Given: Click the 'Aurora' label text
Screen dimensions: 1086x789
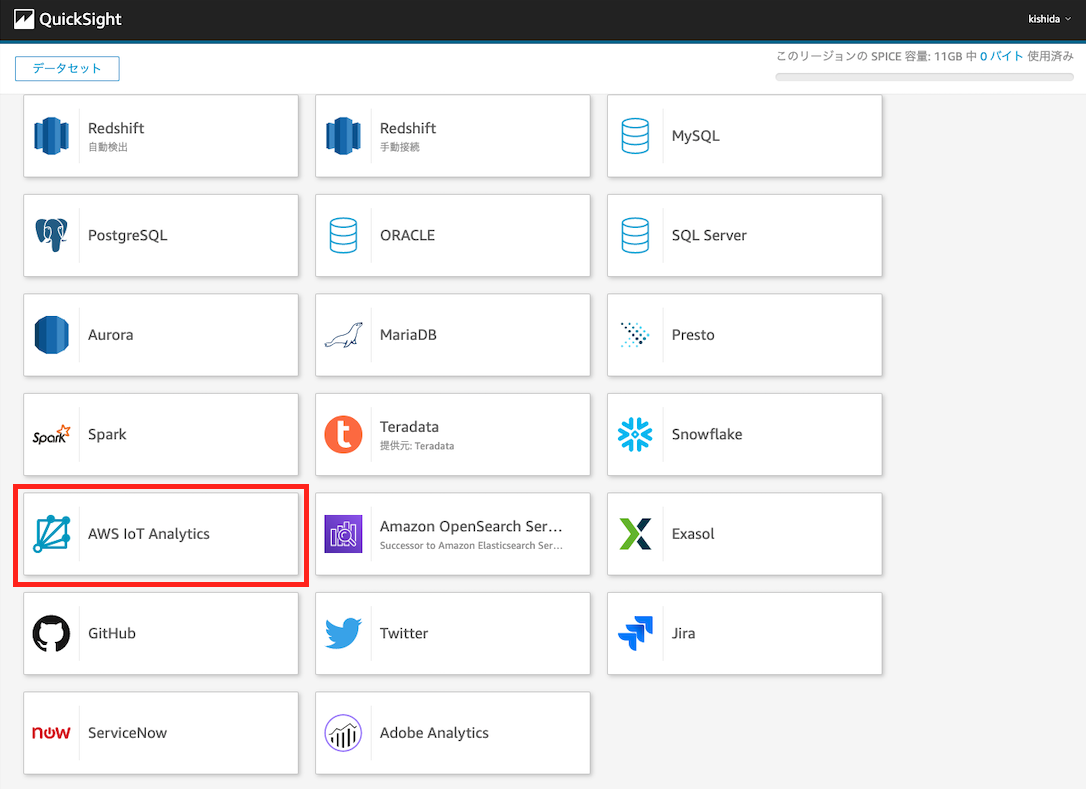Looking at the screenshot, I should 111,335.
